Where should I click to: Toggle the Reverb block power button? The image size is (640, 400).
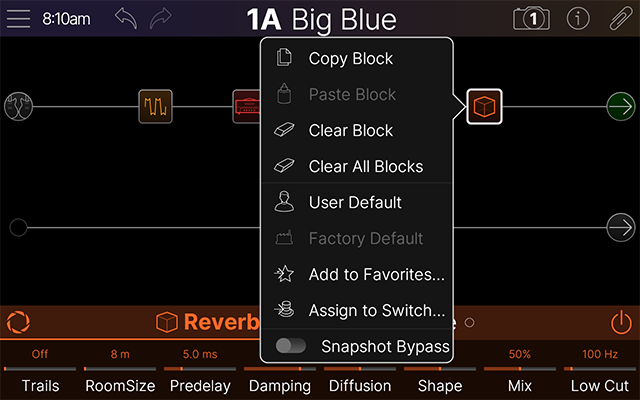(x=621, y=322)
